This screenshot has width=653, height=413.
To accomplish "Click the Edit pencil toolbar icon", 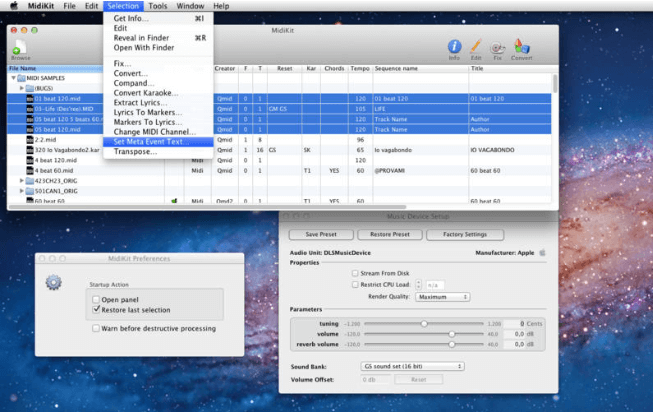I will pos(476,49).
